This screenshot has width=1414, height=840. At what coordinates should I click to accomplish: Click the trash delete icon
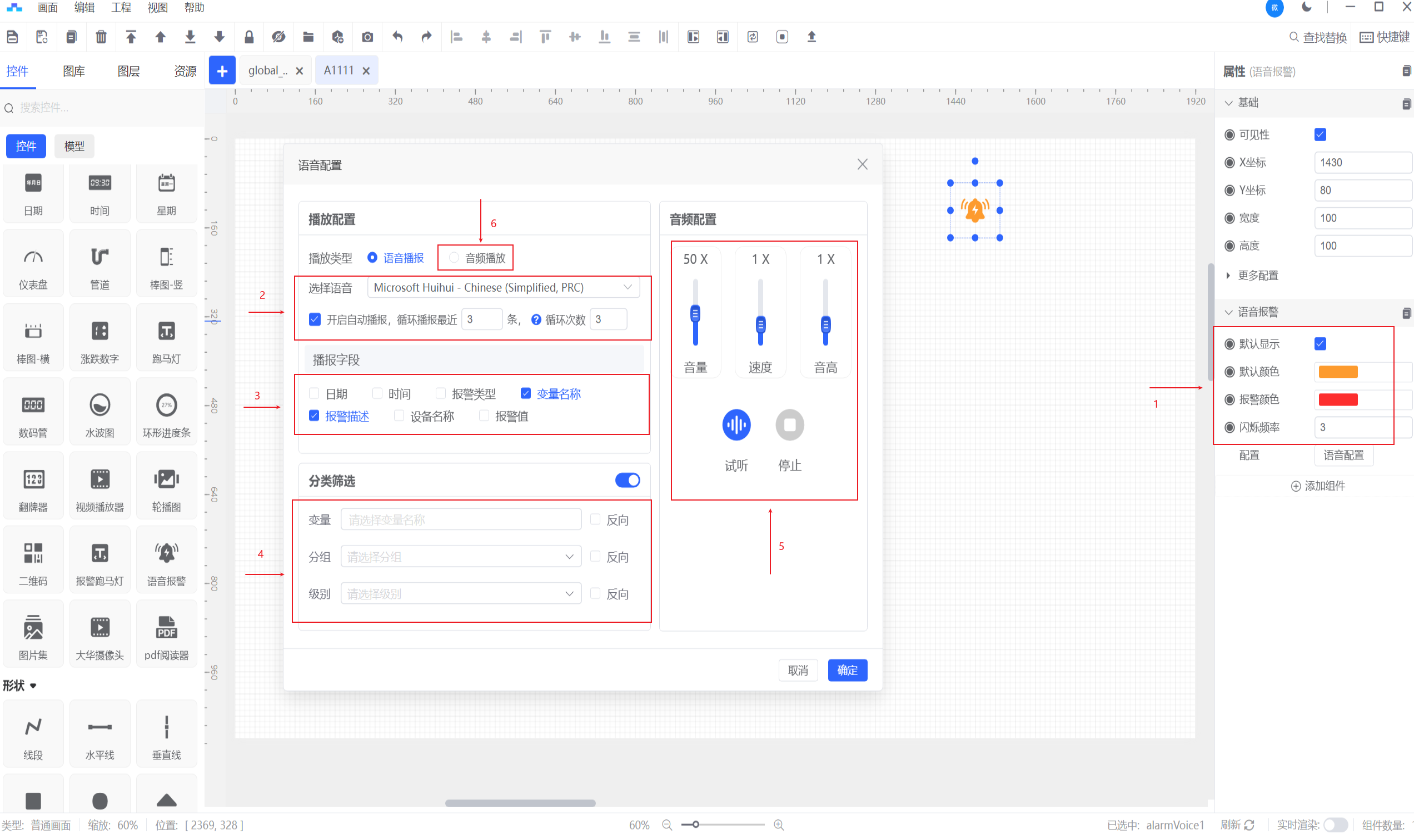click(101, 37)
